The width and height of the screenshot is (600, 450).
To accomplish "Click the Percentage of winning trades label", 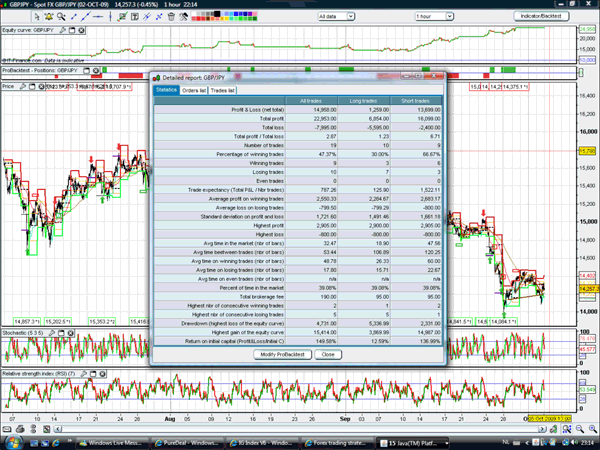I will pos(250,154).
